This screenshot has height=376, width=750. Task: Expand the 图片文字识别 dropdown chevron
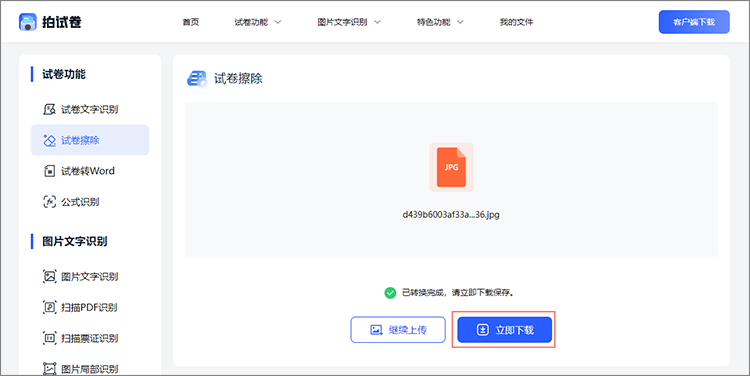pyautogui.click(x=377, y=22)
